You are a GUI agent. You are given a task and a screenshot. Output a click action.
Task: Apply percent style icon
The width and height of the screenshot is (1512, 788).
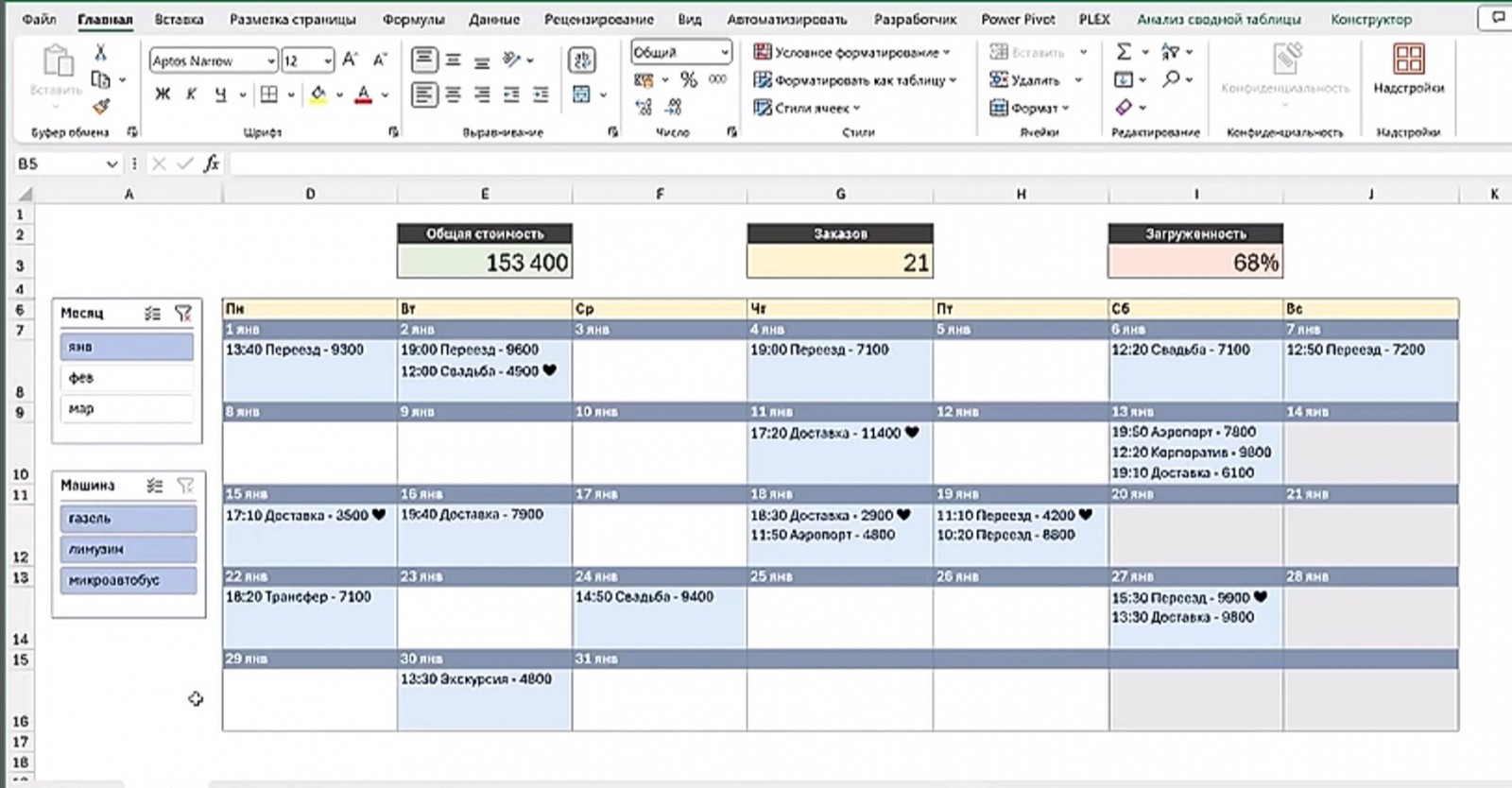click(x=689, y=80)
